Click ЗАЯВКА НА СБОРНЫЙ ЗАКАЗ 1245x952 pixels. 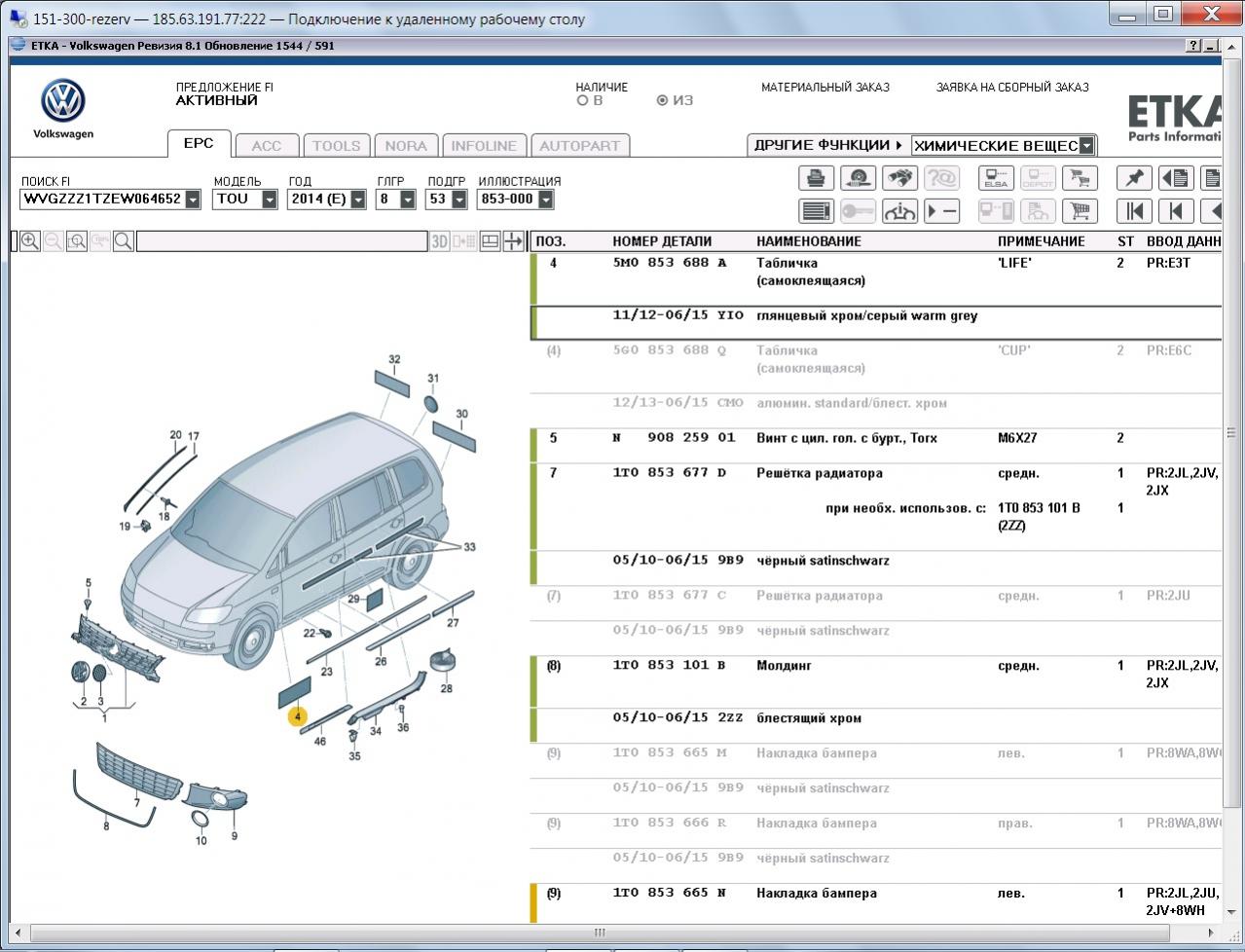click(x=1012, y=88)
